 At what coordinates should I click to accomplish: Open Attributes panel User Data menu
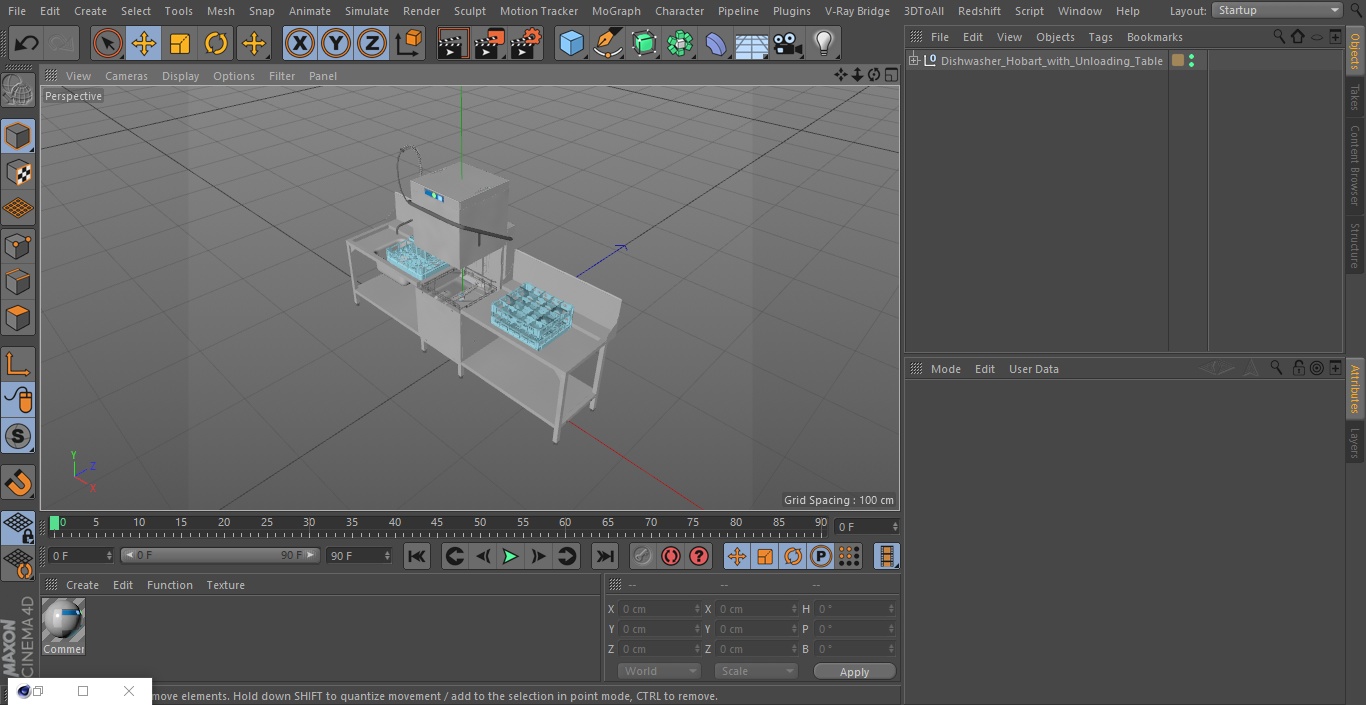(1033, 369)
